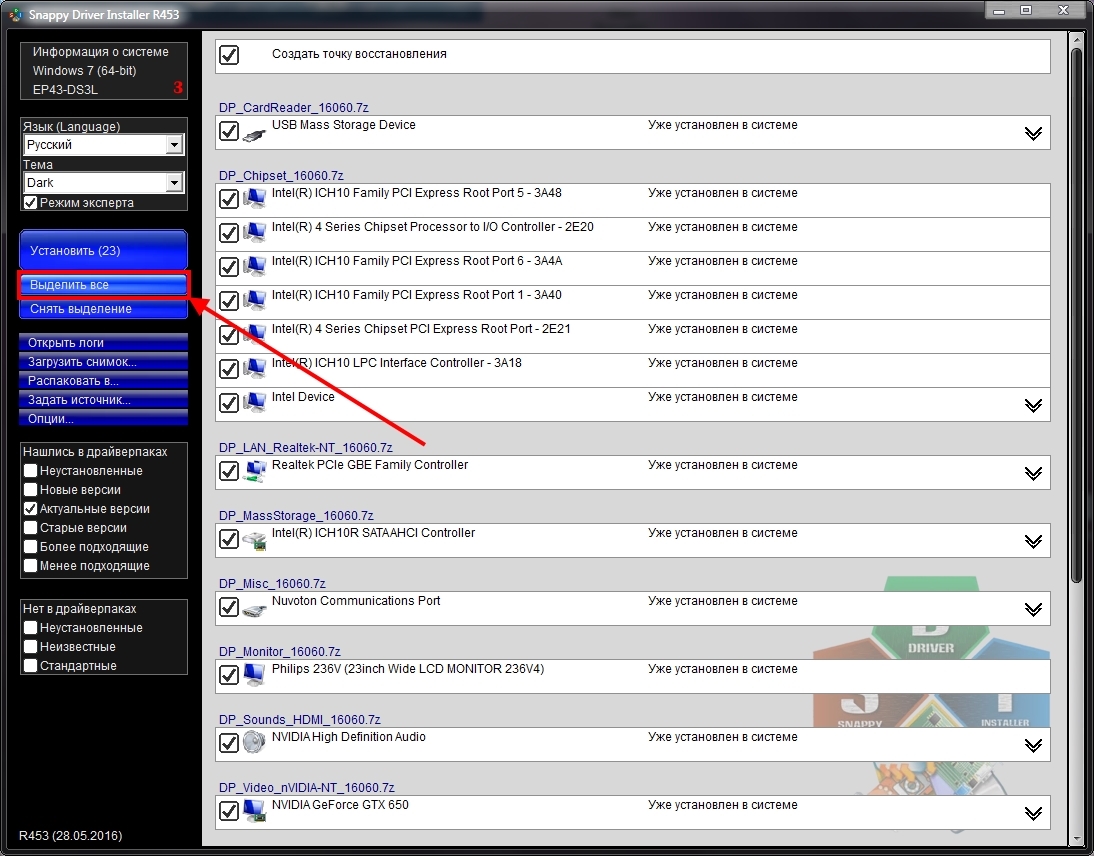The height and width of the screenshot is (856, 1094).
Task: Enable the 'Стандартные' filter
Action: 30,666
